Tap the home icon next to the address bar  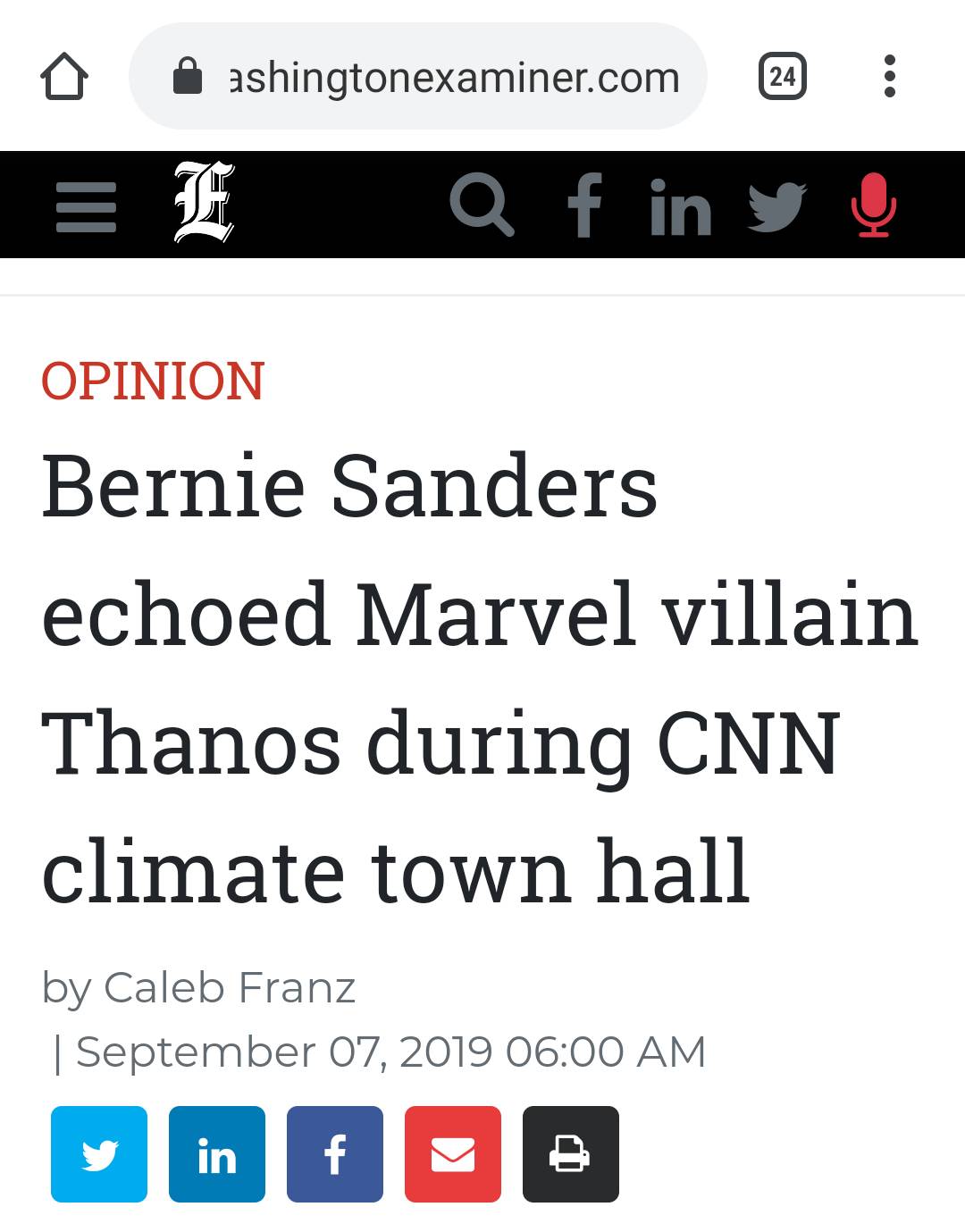point(63,76)
